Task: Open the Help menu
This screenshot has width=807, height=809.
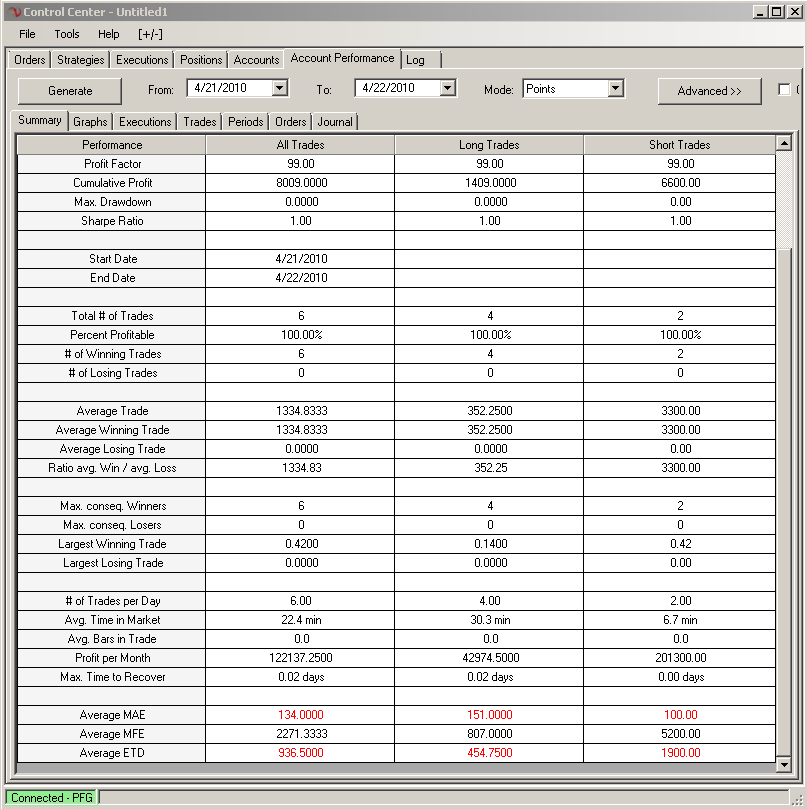Action: pyautogui.click(x=108, y=34)
